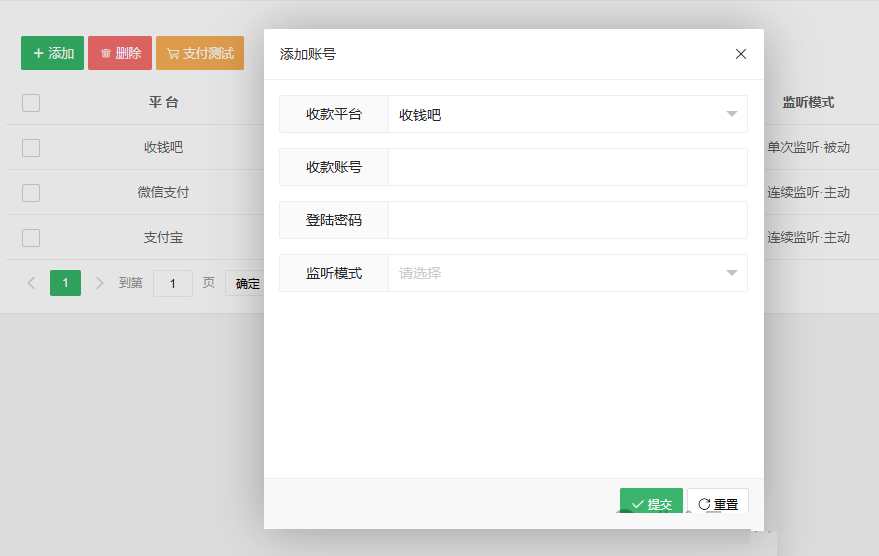Click the page number jump input box

(x=173, y=283)
